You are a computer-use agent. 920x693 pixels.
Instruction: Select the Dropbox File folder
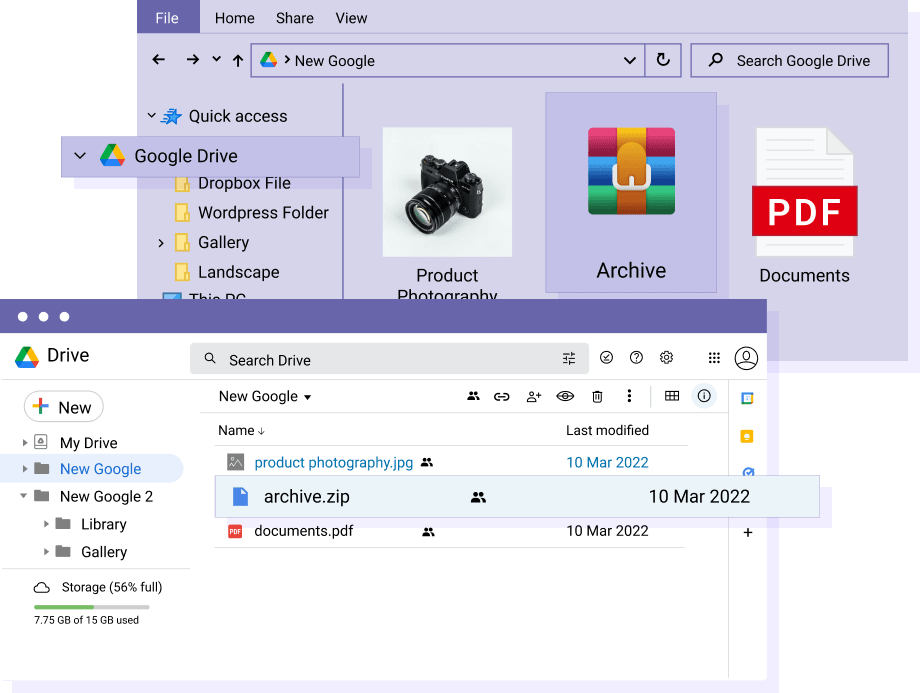coord(233,183)
